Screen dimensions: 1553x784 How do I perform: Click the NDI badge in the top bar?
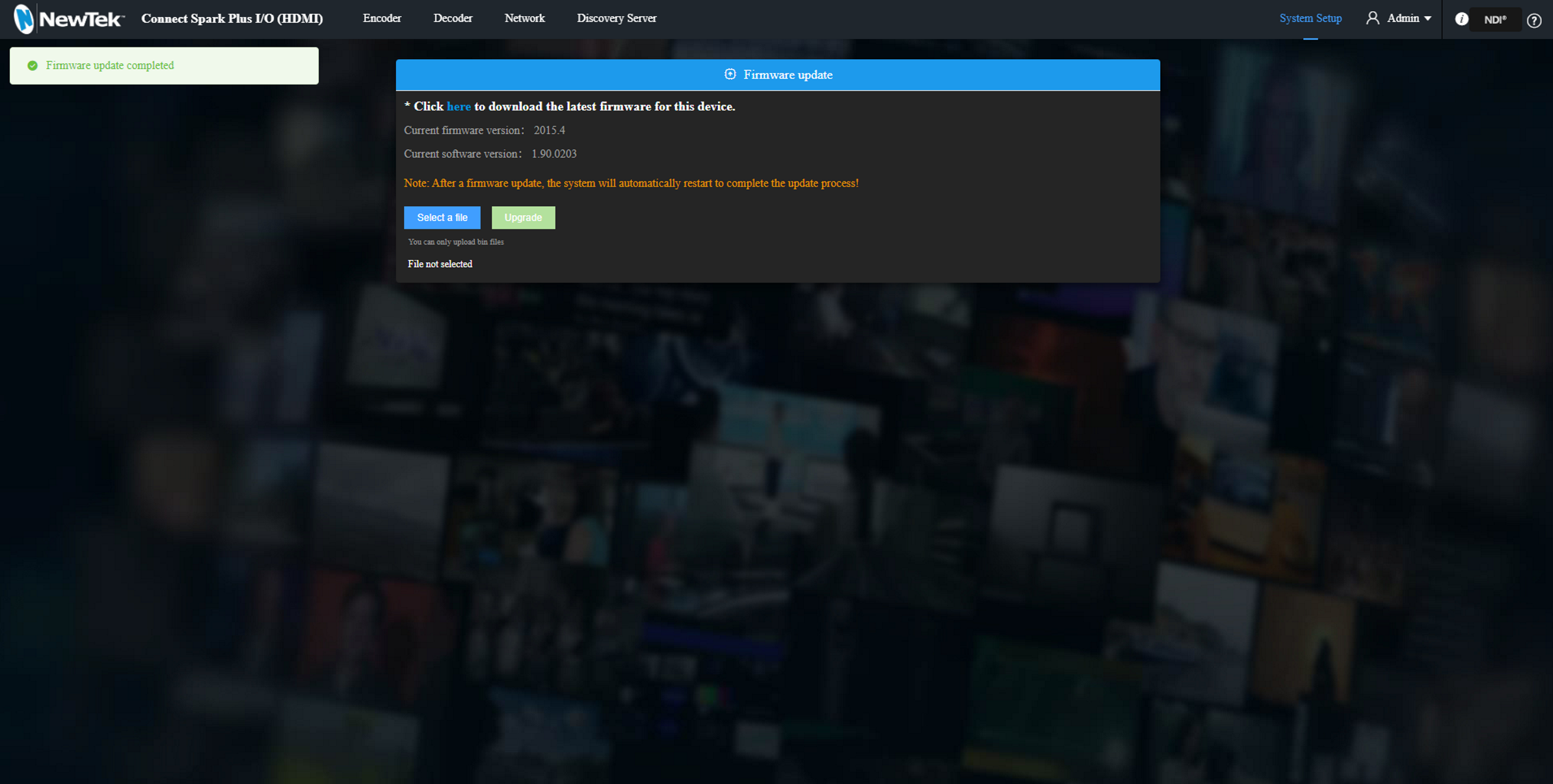point(1495,19)
